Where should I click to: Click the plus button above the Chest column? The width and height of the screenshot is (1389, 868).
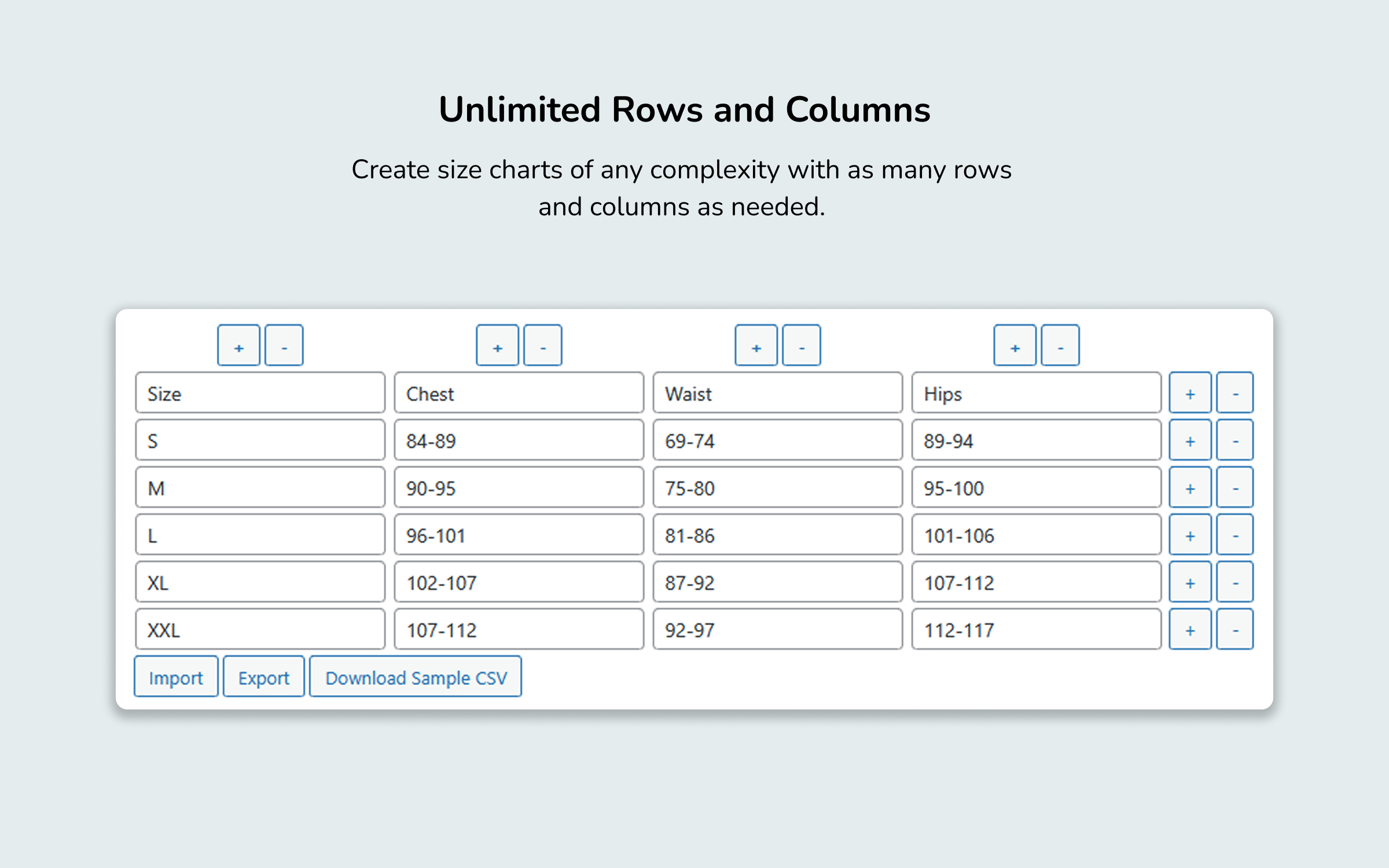(497, 346)
